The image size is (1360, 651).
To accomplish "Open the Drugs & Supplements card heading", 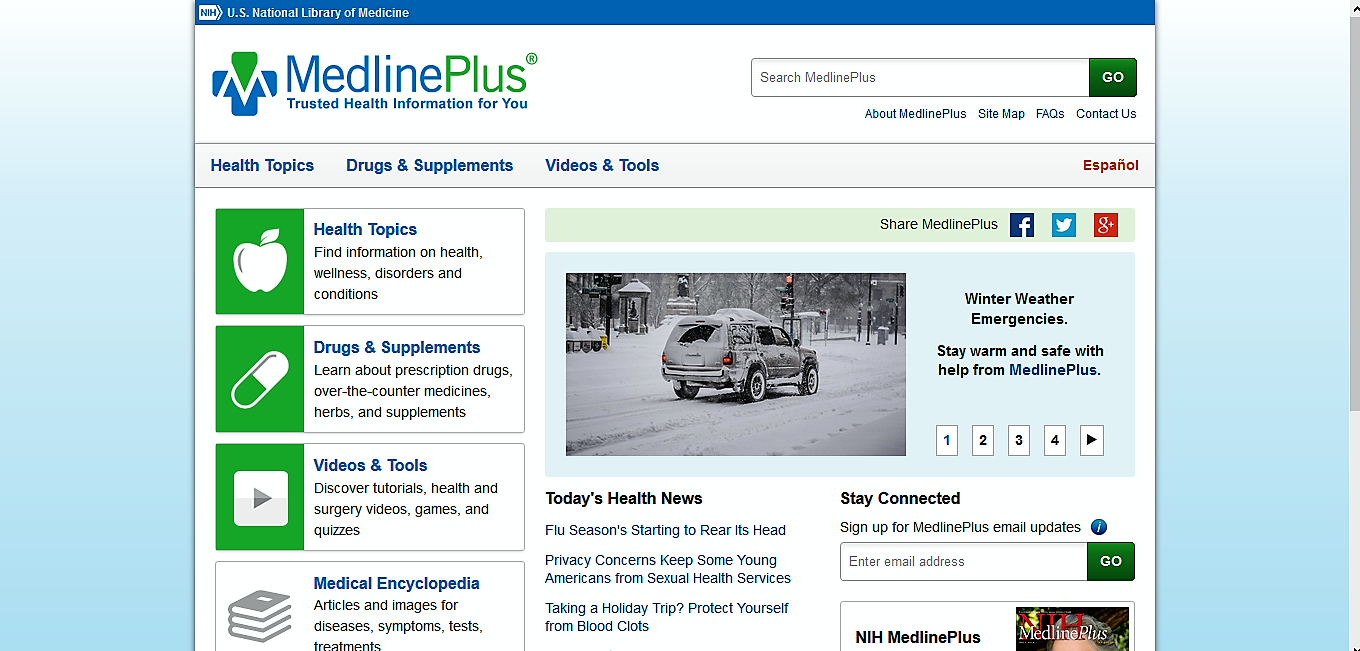I will tap(397, 348).
